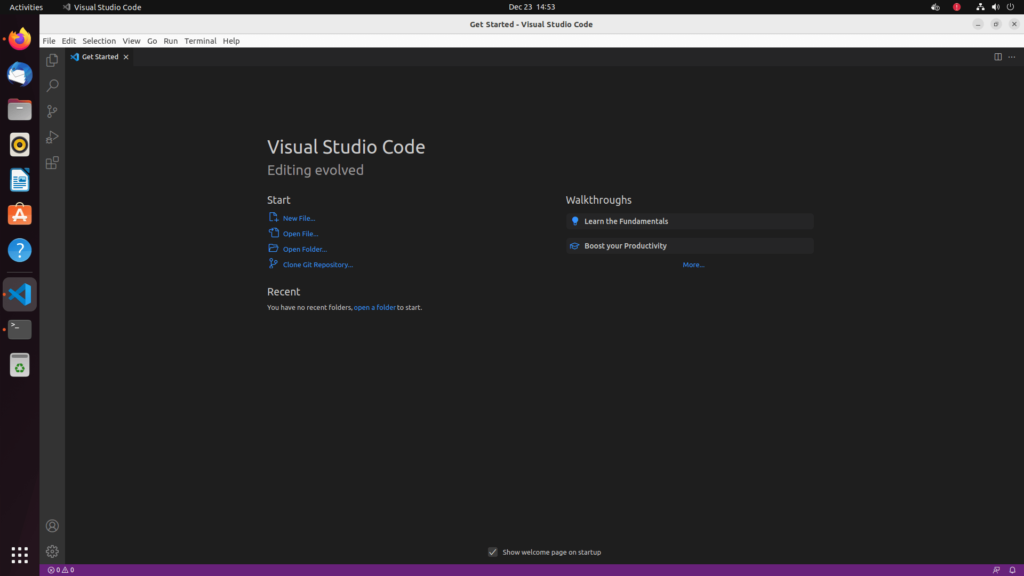Open notifications from the status bar bell
1024x576 pixels.
1013,569
